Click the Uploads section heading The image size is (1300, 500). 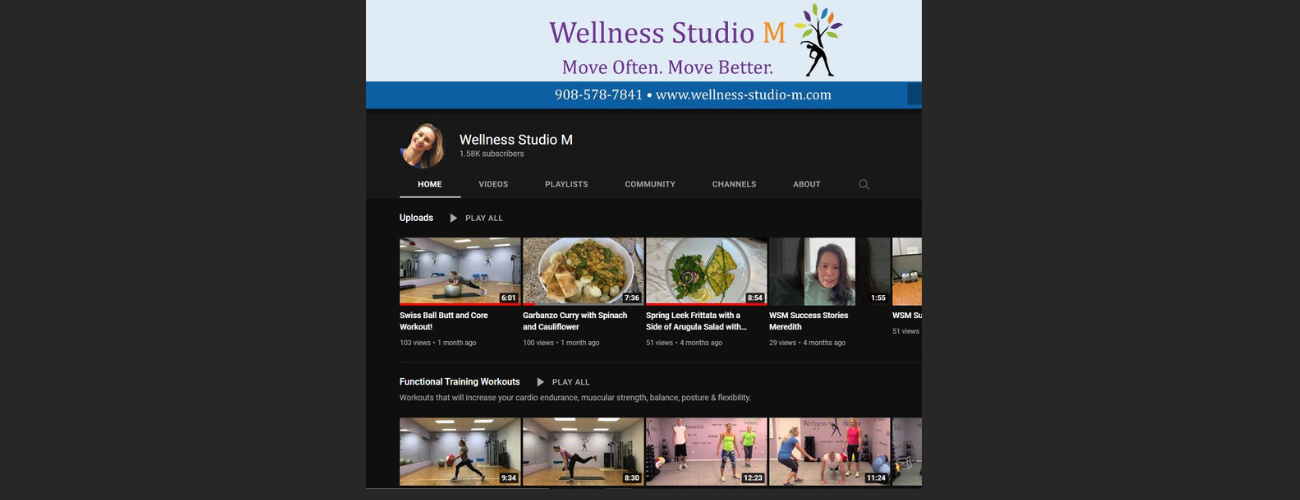tap(416, 218)
